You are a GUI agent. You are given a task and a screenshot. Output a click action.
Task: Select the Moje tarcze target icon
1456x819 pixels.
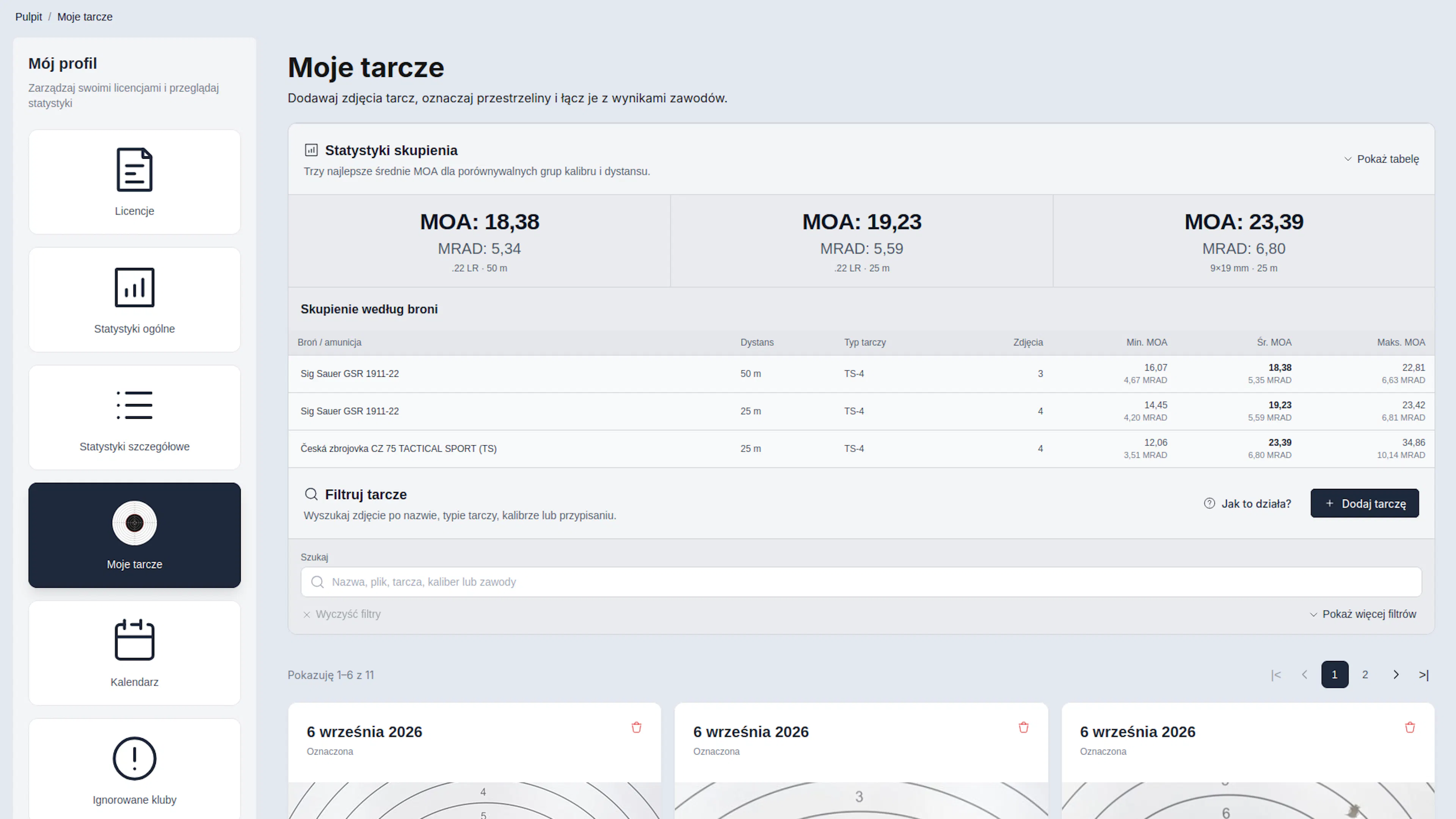tap(135, 523)
